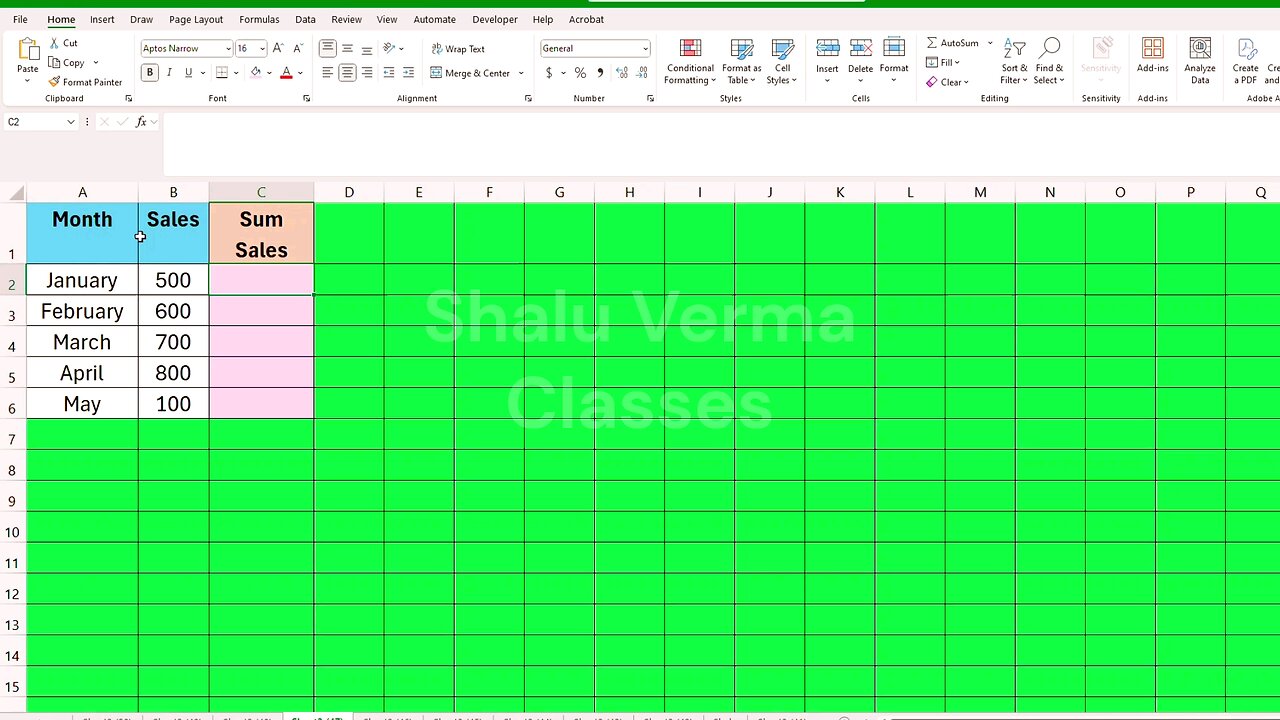Decrease cell indent
The width and height of the screenshot is (1280, 720).
[x=389, y=72]
